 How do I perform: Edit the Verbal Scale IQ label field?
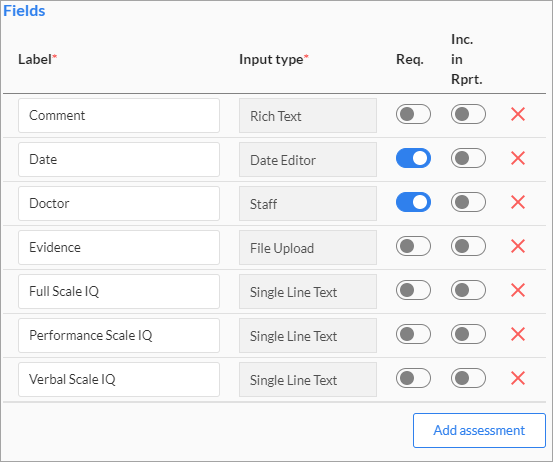pos(119,379)
